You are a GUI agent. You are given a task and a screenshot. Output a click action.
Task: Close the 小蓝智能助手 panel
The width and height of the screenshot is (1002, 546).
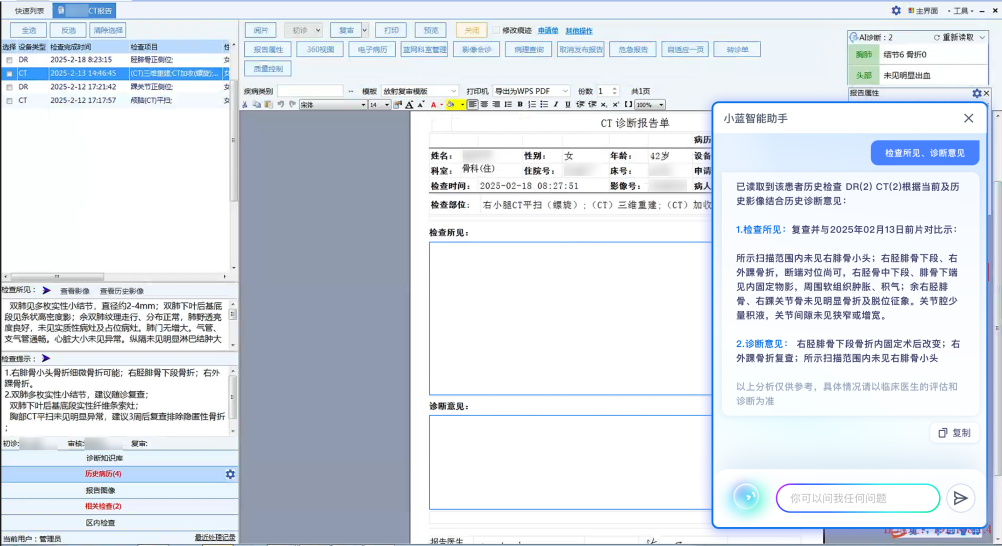(x=968, y=118)
